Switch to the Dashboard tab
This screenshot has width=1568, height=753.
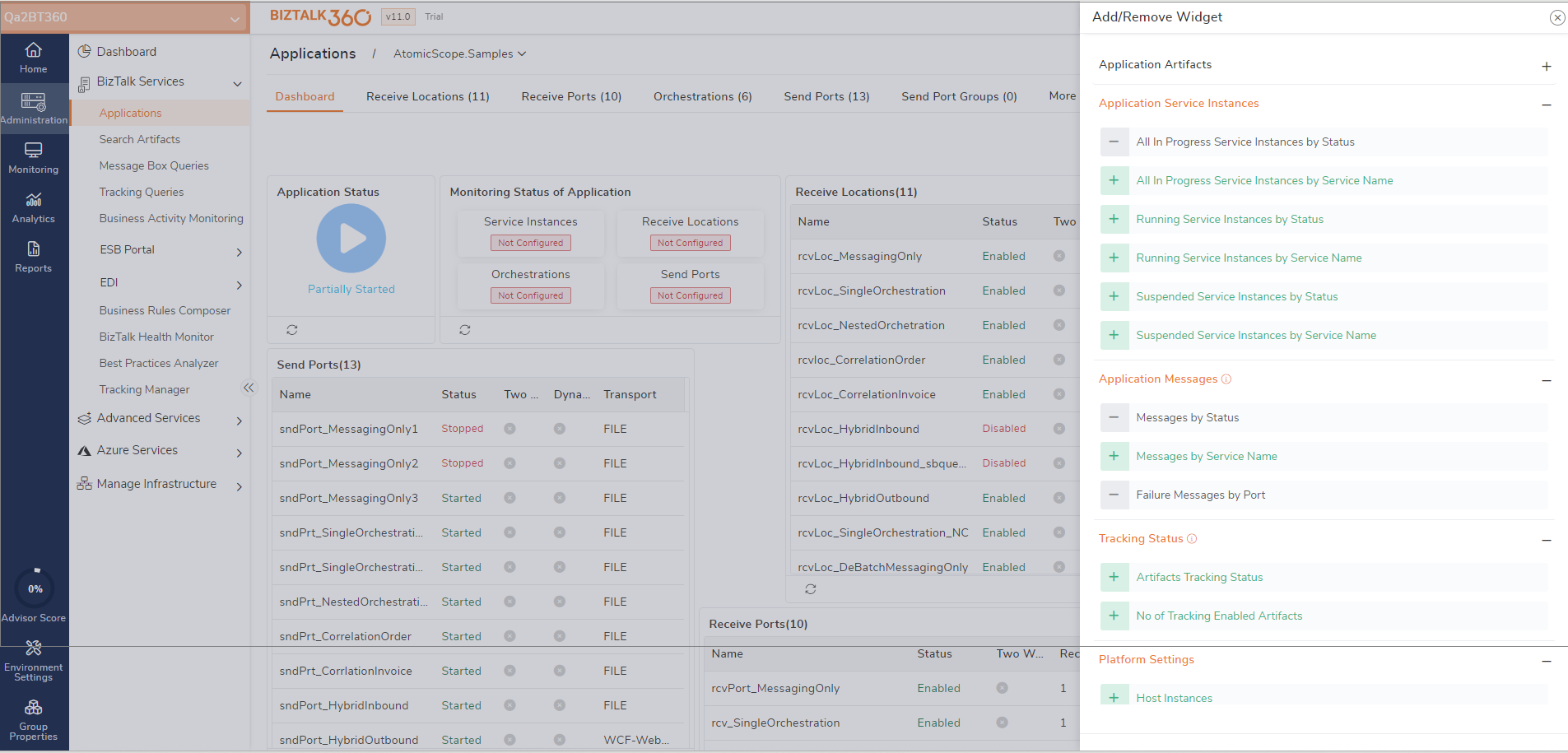tap(305, 96)
